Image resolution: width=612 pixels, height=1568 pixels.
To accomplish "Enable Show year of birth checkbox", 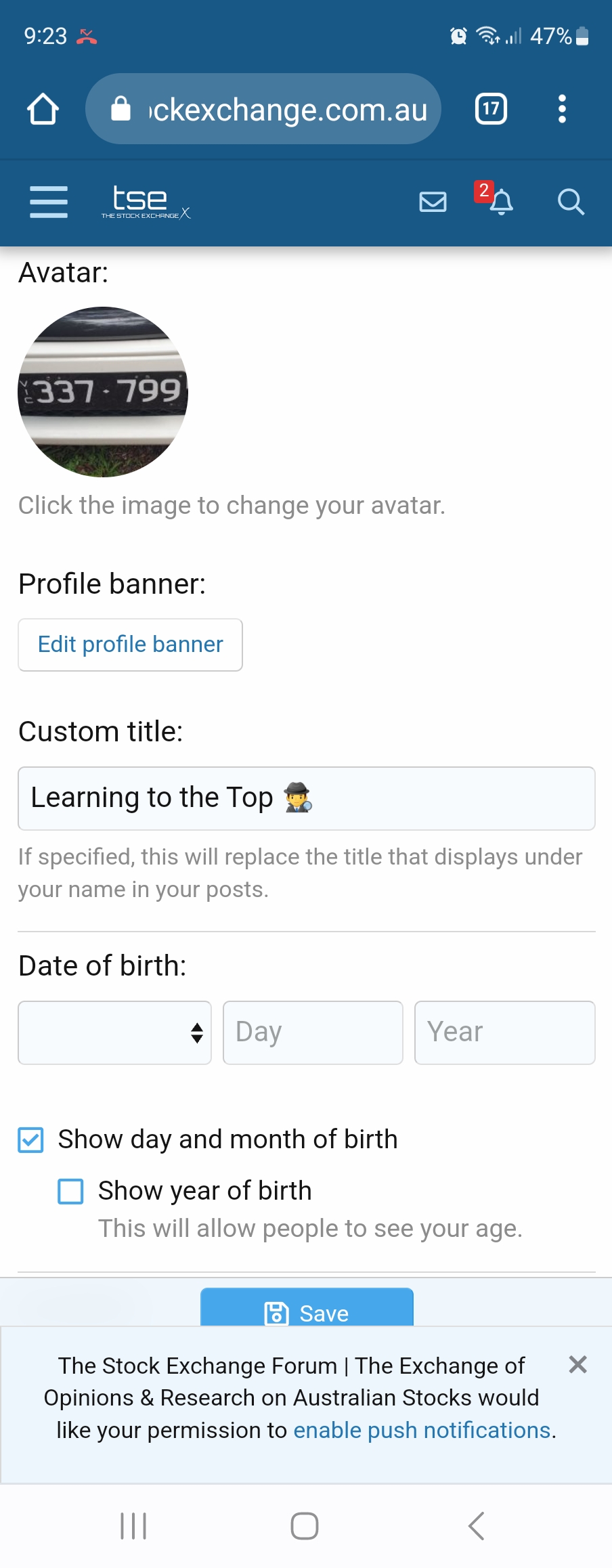I will 71,1191.
